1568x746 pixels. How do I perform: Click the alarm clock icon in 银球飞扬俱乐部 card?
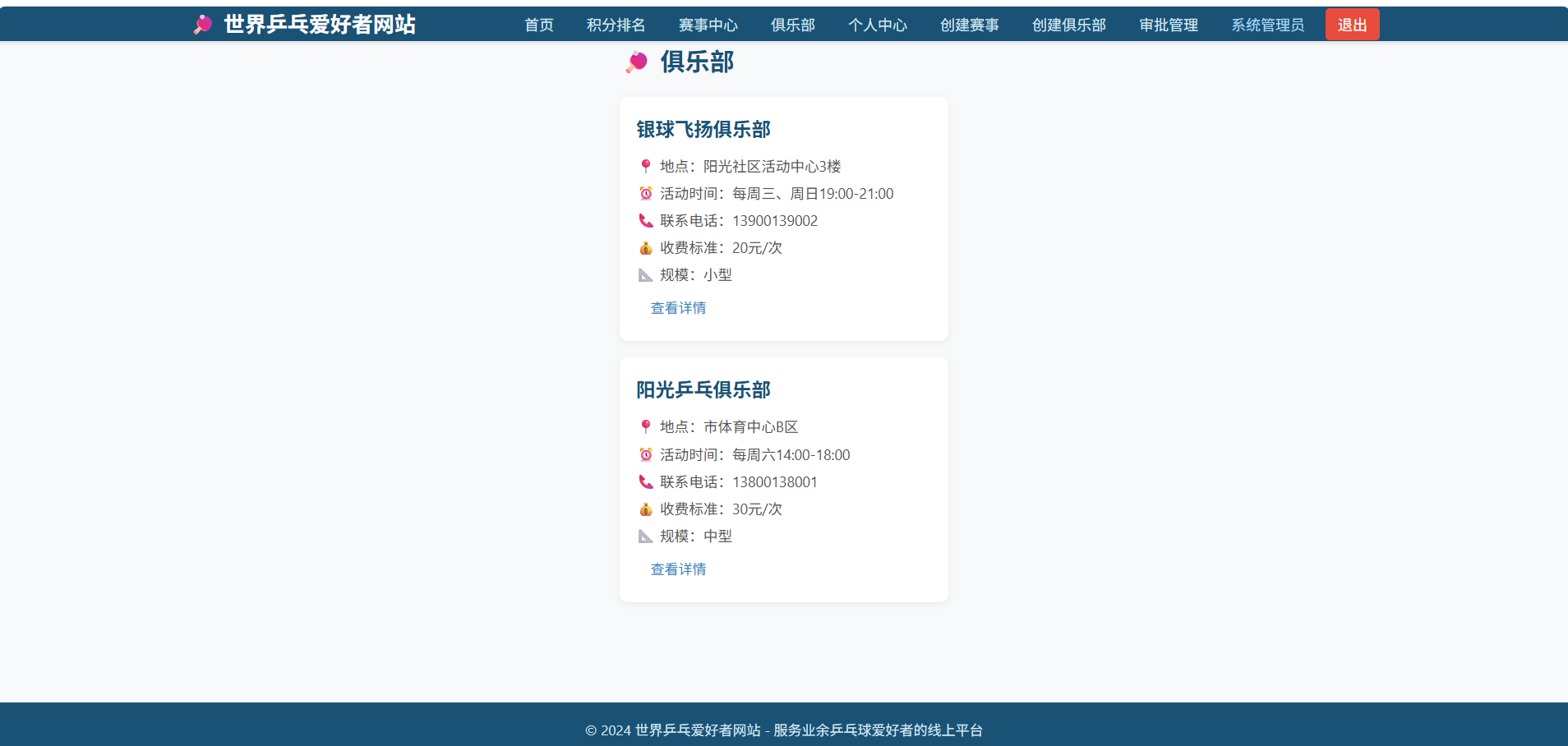tap(646, 193)
